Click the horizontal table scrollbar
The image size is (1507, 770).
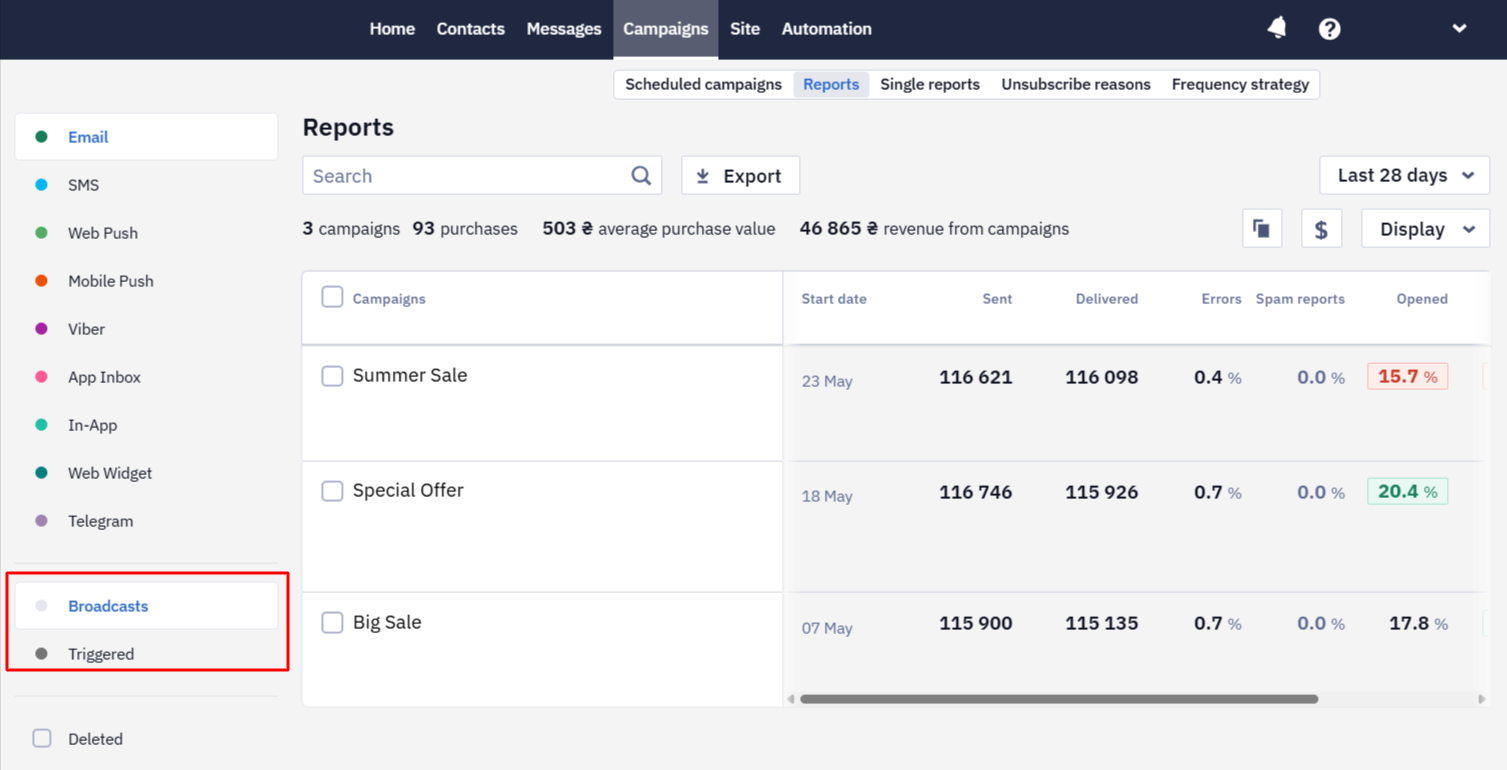[x=1059, y=699]
